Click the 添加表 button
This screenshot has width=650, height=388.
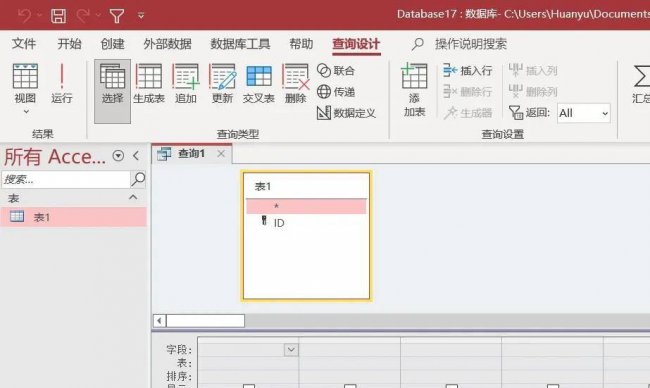pyautogui.click(x=414, y=90)
